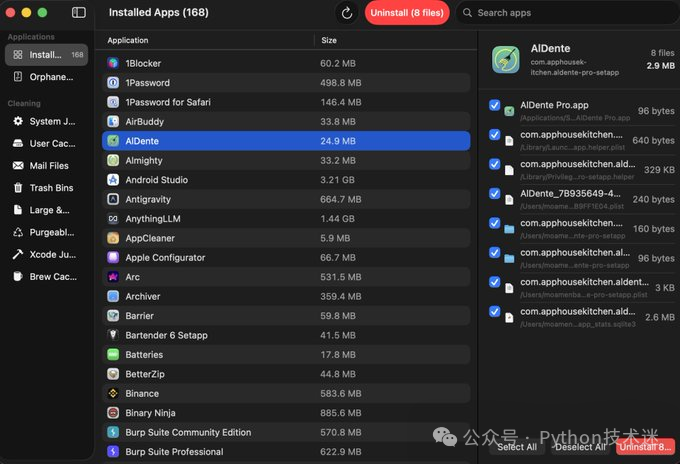Click the AirBuddy app icon
680x464 pixels.
pyautogui.click(x=113, y=121)
